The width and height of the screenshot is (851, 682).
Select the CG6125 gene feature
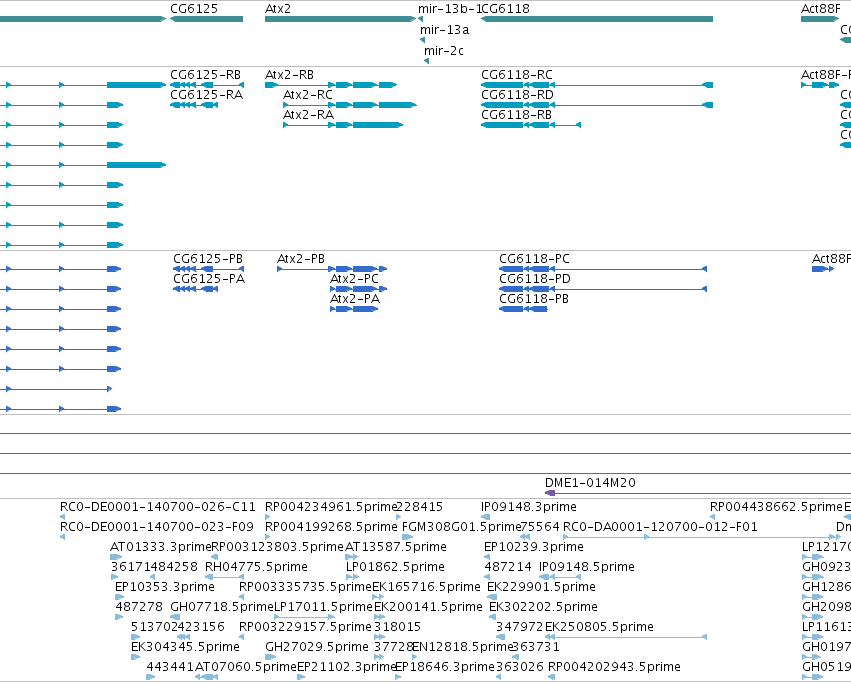(x=206, y=19)
